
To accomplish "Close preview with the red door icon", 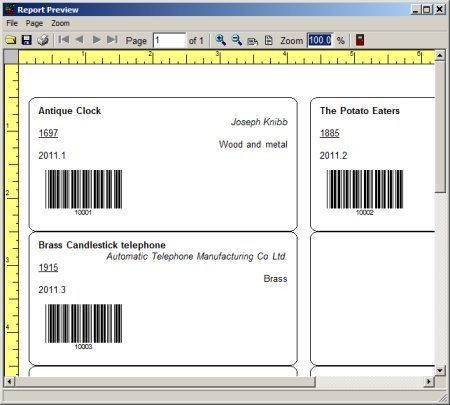I will point(360,40).
